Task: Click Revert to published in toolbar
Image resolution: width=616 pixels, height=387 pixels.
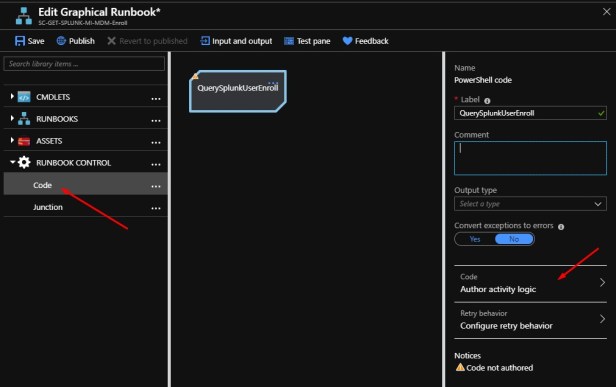Action: click(147, 41)
